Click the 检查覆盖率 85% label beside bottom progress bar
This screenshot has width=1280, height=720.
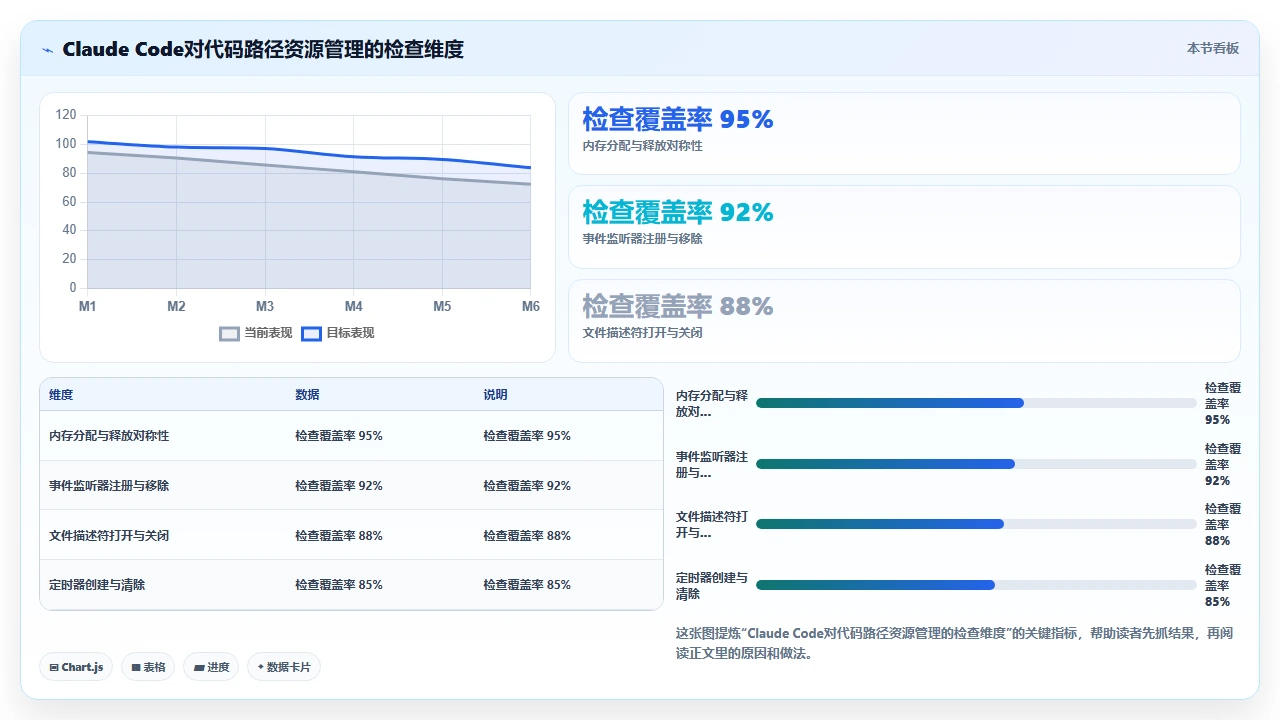point(1223,585)
